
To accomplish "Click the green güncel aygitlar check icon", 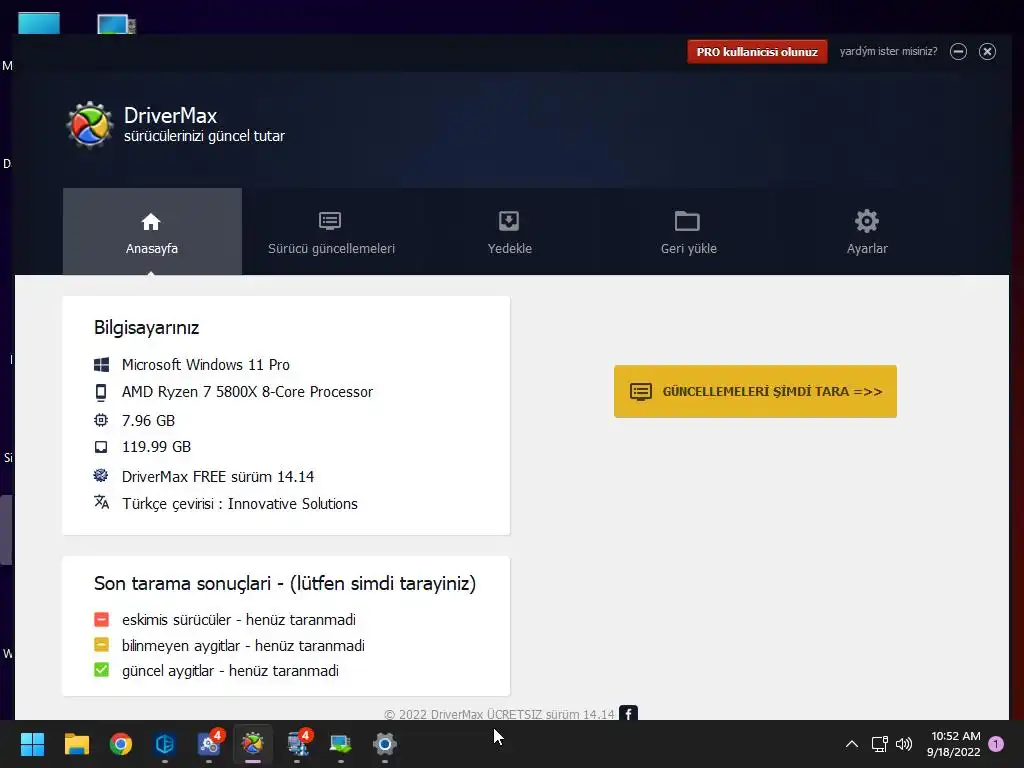I will pyautogui.click(x=101, y=670).
